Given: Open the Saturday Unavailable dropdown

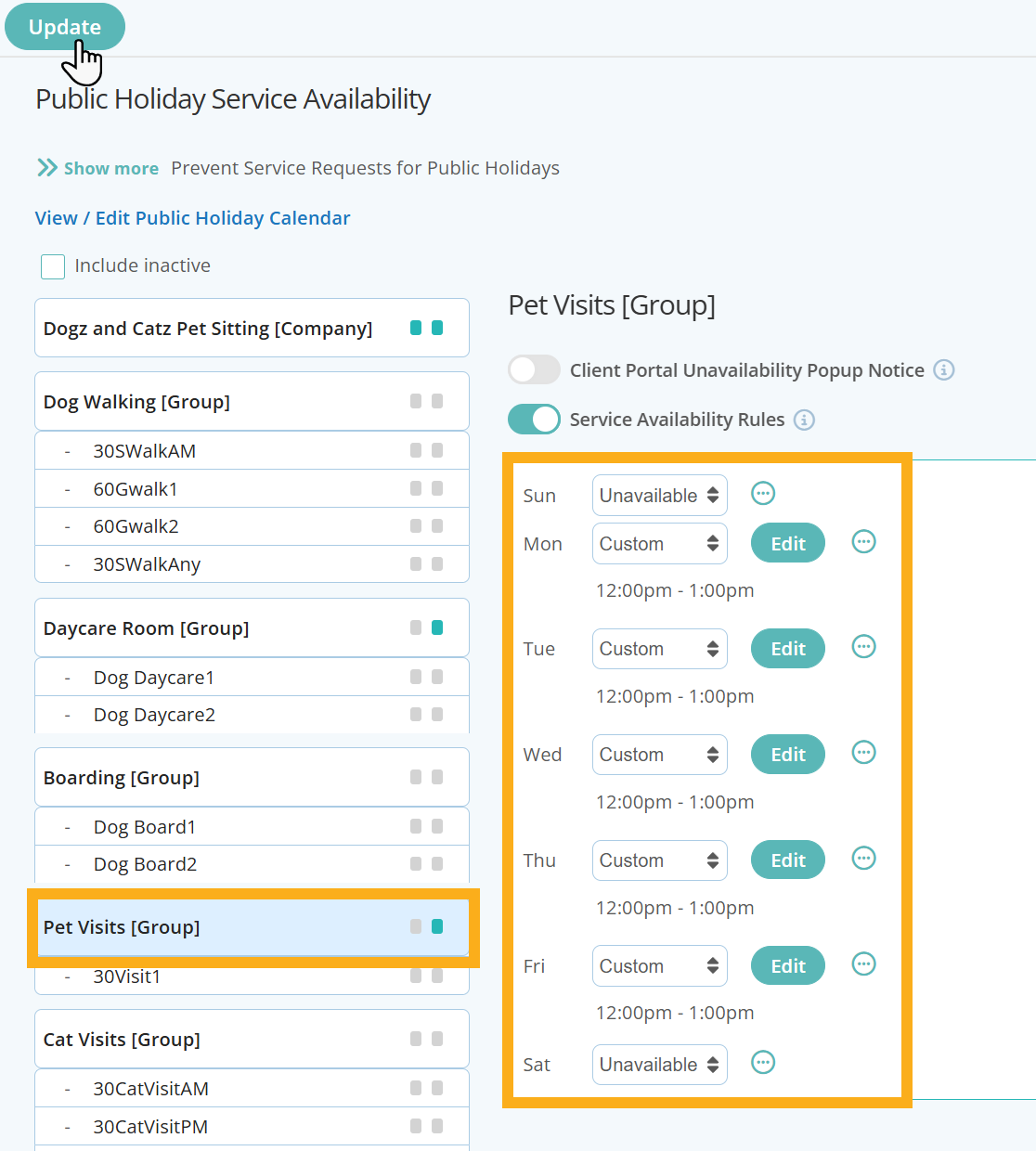Looking at the screenshot, I should point(659,1064).
